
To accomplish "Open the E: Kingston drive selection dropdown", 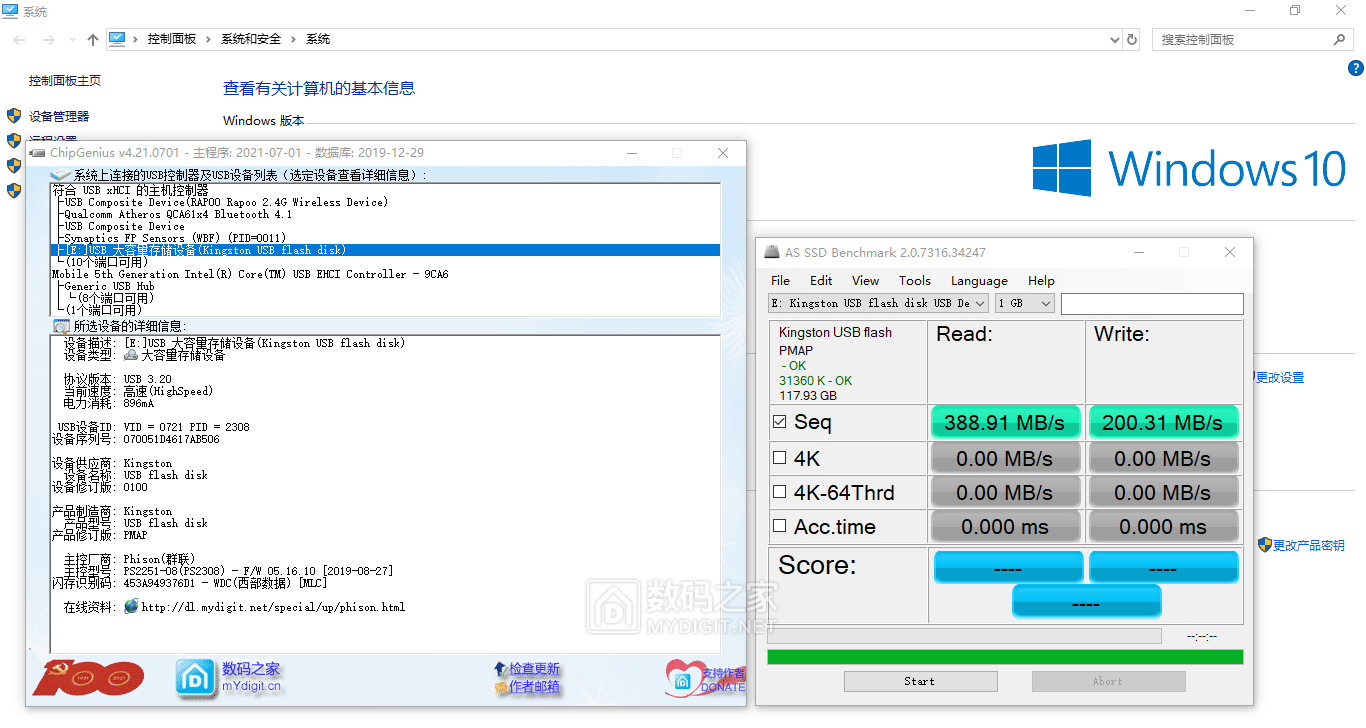I will coord(879,303).
